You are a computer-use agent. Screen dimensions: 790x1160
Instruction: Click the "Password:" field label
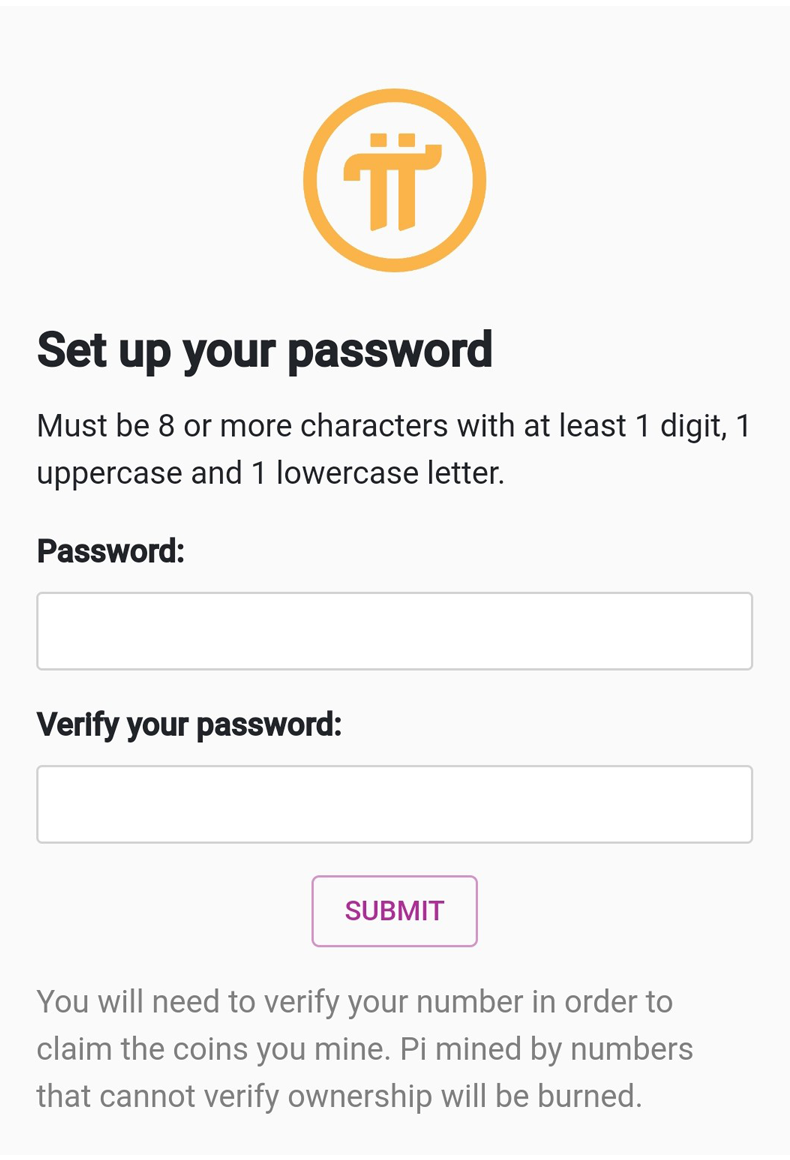point(110,551)
